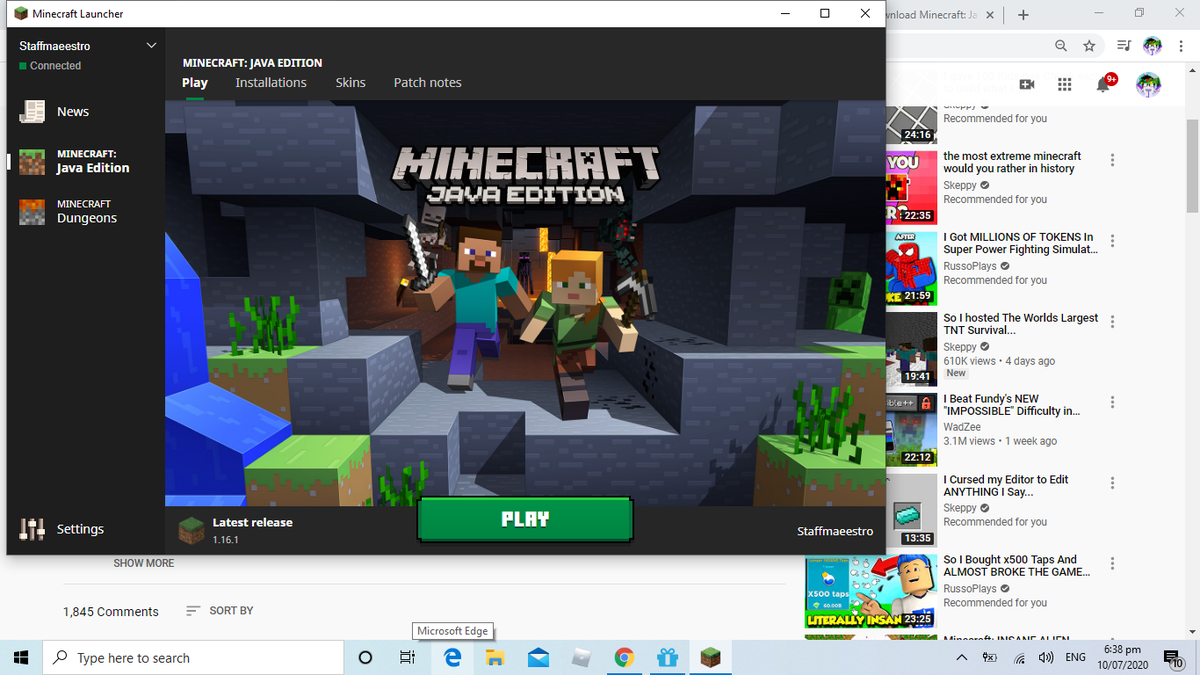Open 'So I hosted The Worlds Largest TNT' title
The image size is (1200, 675).
coord(1020,324)
